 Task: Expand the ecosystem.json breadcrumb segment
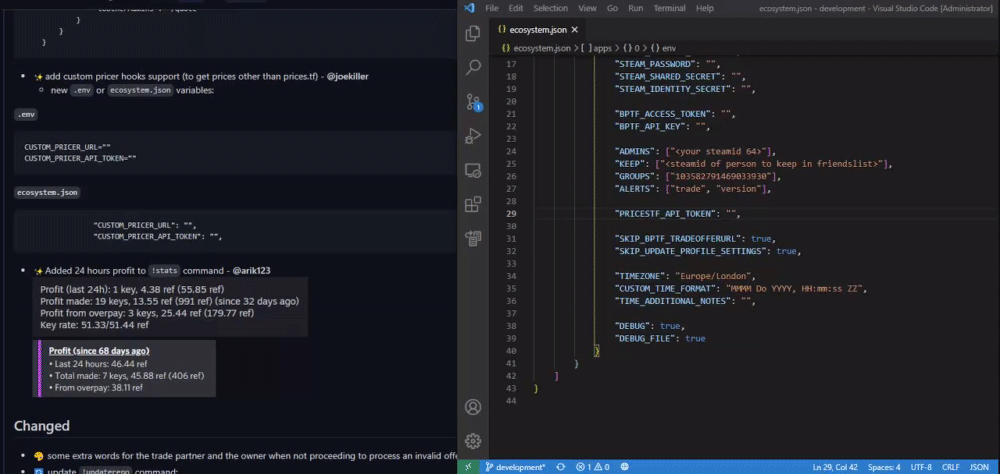(x=537, y=48)
